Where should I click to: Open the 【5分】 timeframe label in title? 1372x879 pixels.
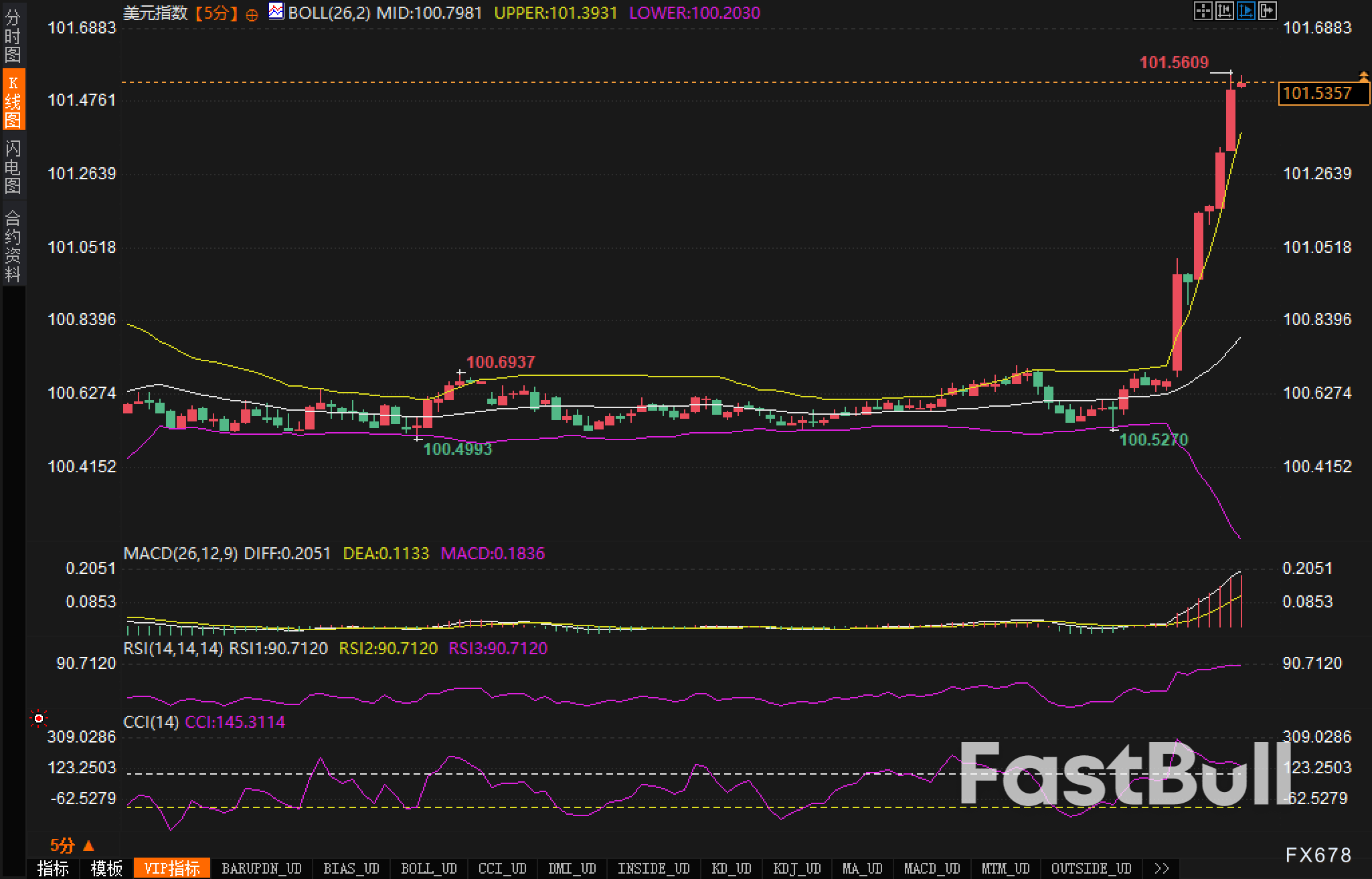click(x=216, y=13)
